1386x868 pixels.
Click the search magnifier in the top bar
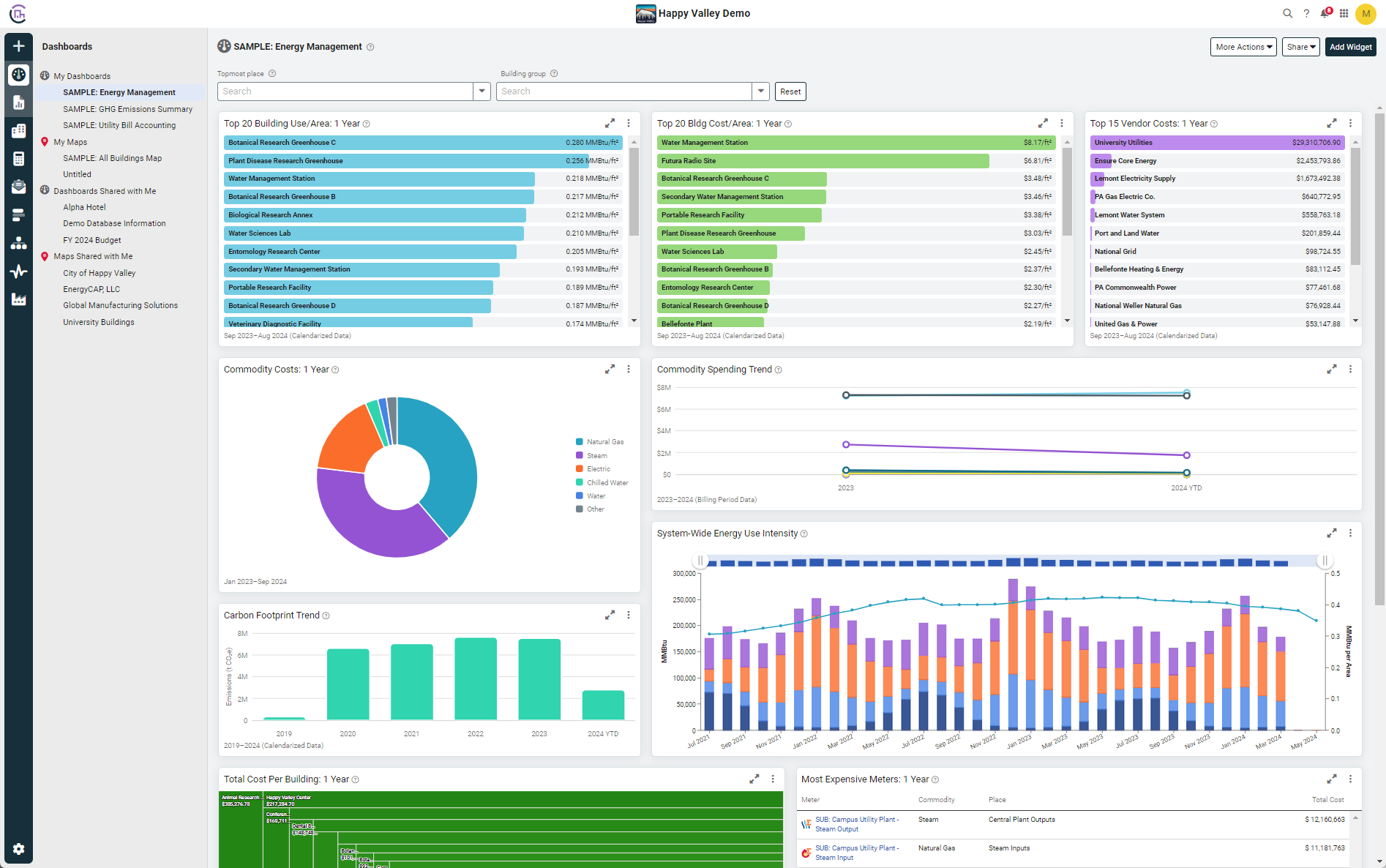tap(1287, 13)
